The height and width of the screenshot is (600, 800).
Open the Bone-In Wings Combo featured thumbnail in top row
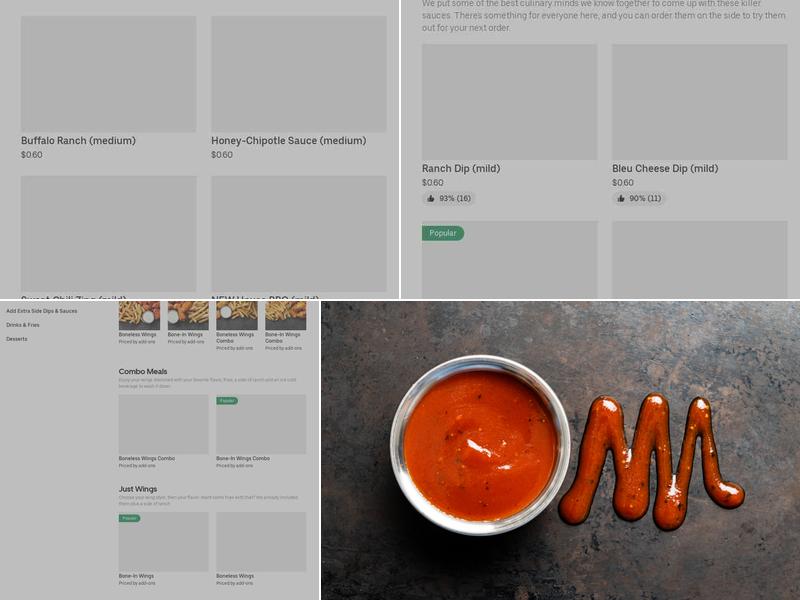(286, 316)
